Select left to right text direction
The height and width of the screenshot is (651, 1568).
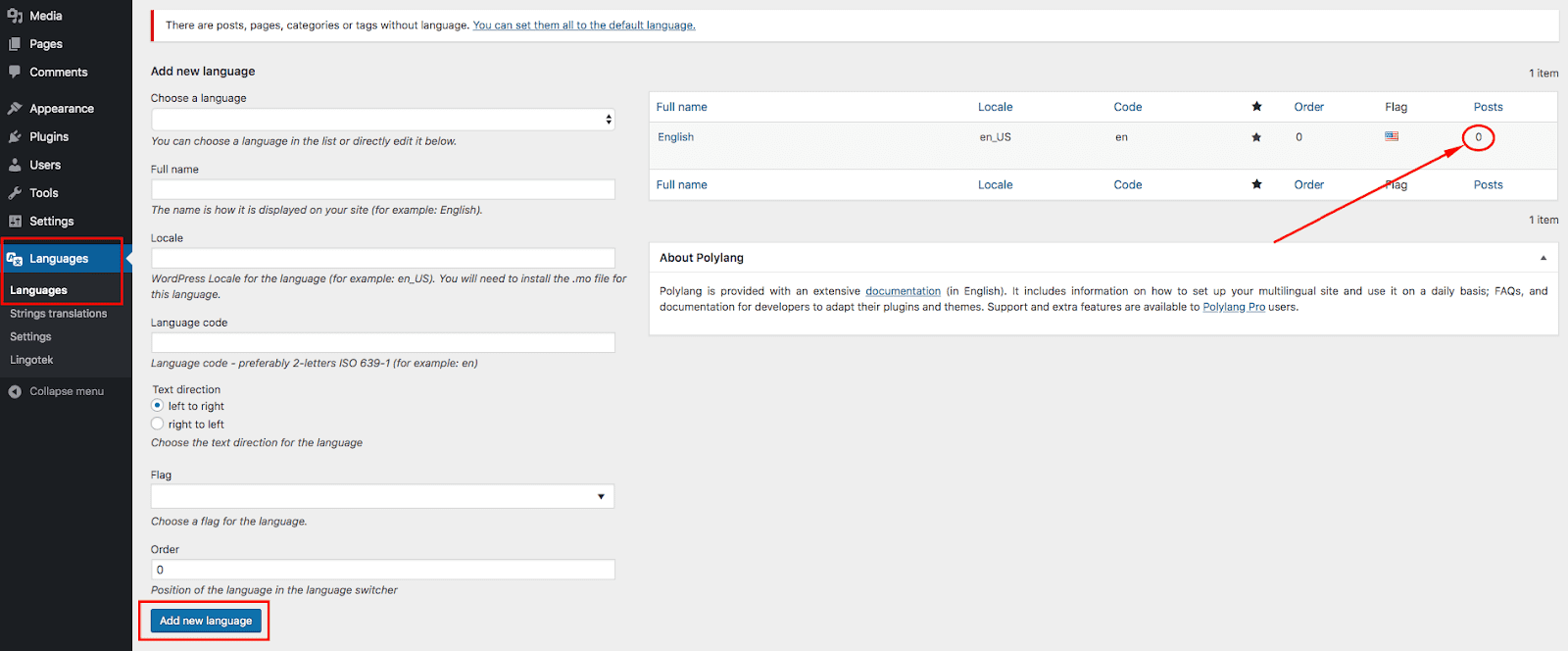(x=157, y=406)
